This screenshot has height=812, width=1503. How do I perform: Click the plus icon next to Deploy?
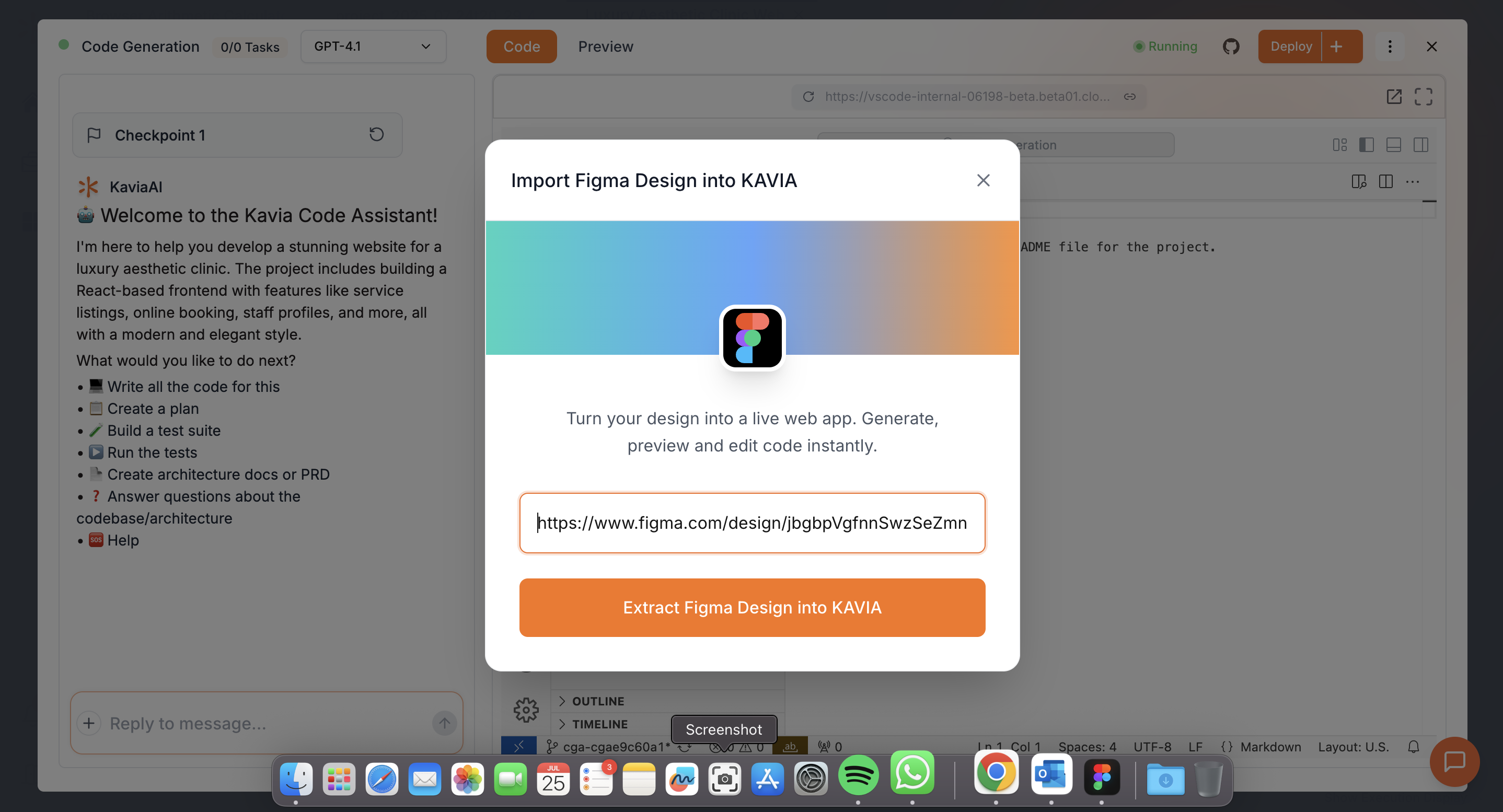(x=1337, y=46)
